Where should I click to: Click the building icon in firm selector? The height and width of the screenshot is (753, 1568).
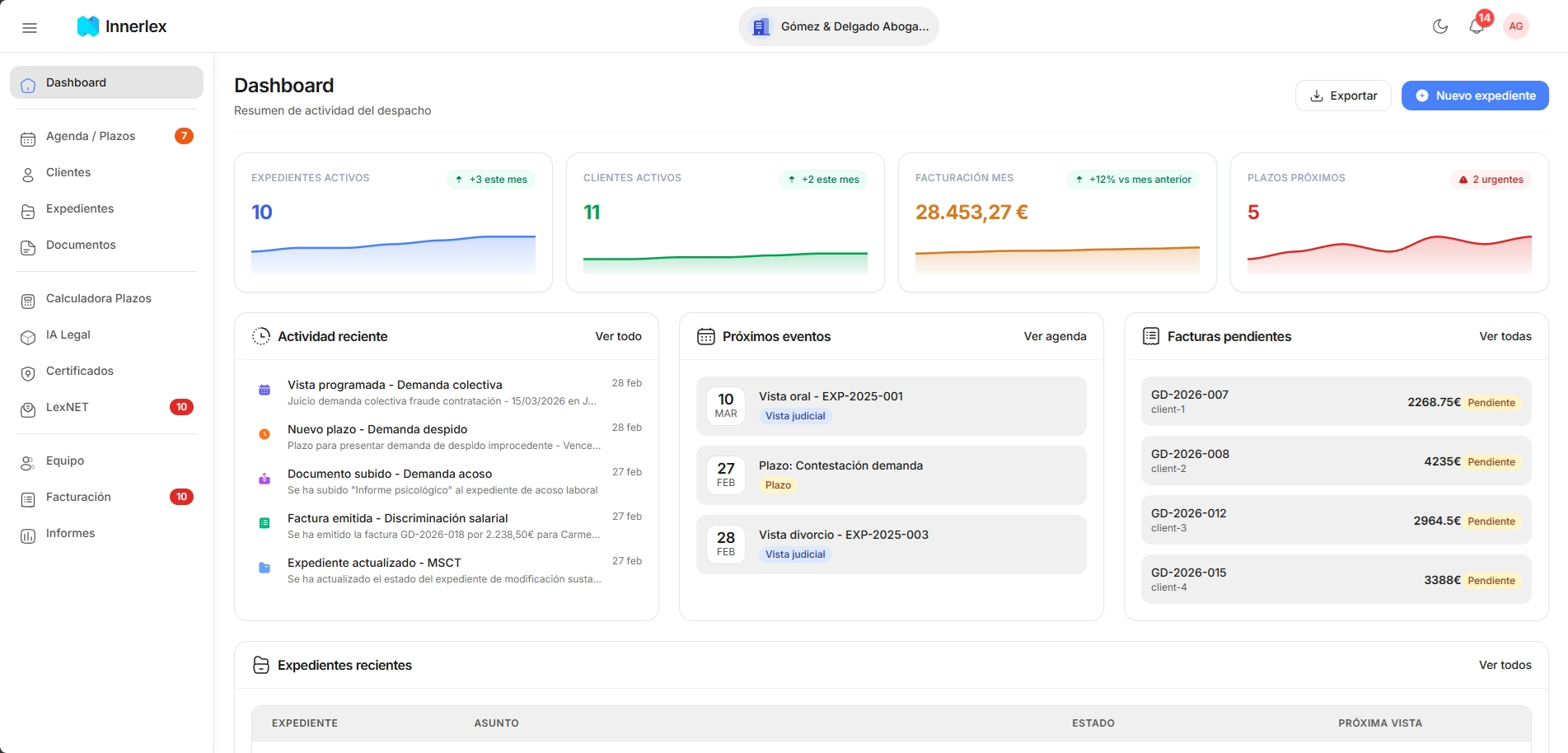tap(761, 26)
